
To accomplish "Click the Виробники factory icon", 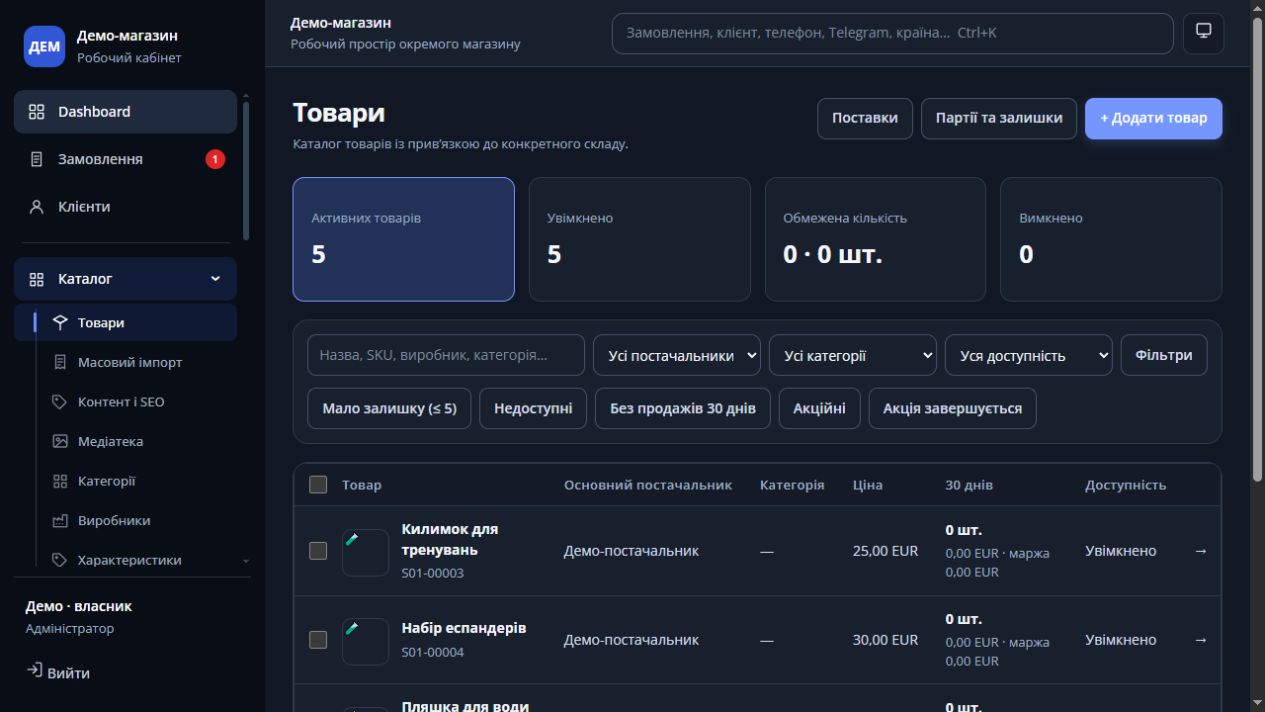I will [x=60, y=521].
